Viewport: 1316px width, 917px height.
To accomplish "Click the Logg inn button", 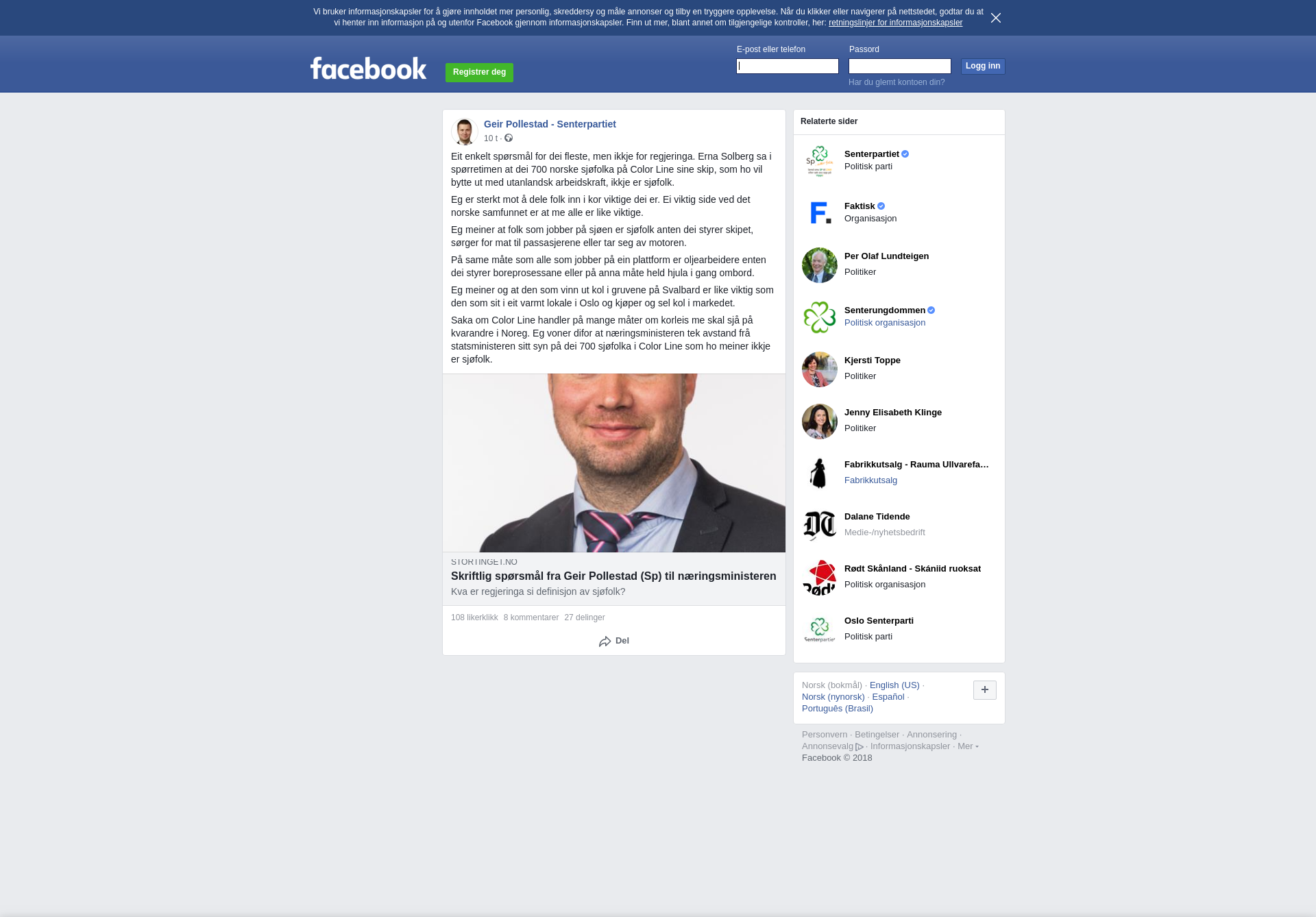I will (x=983, y=66).
